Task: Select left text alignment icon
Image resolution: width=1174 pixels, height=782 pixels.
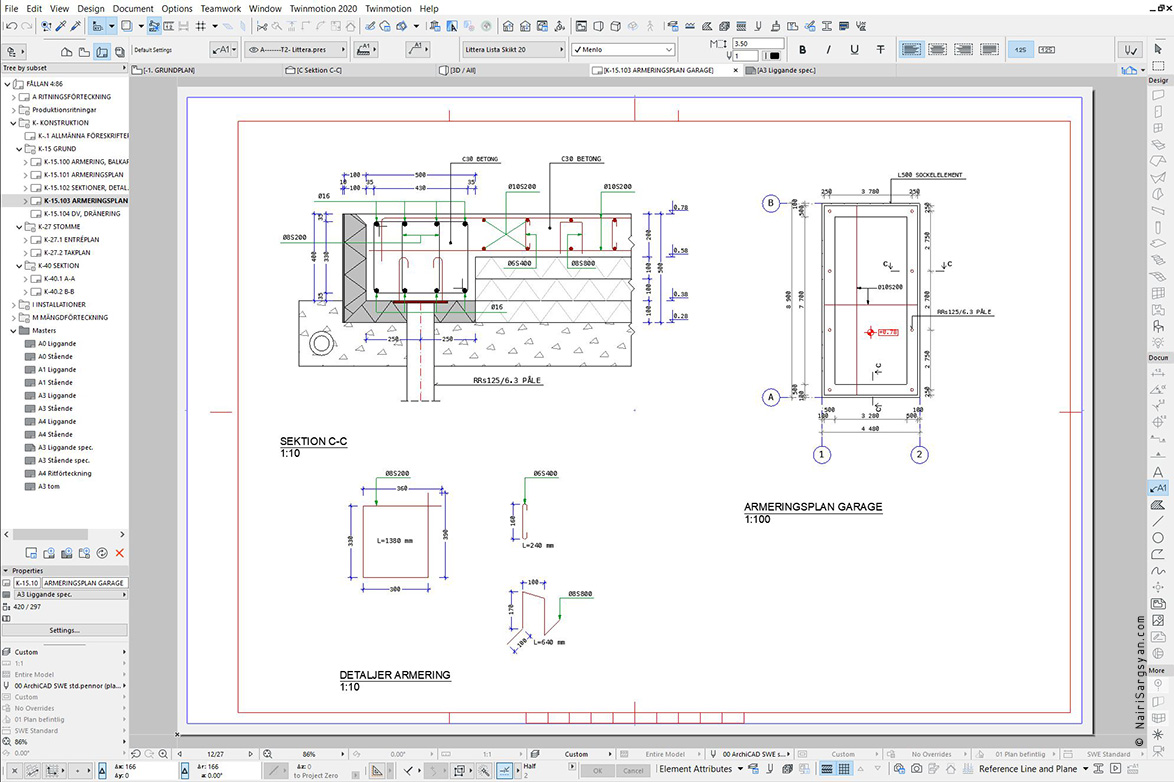Action: (x=911, y=49)
